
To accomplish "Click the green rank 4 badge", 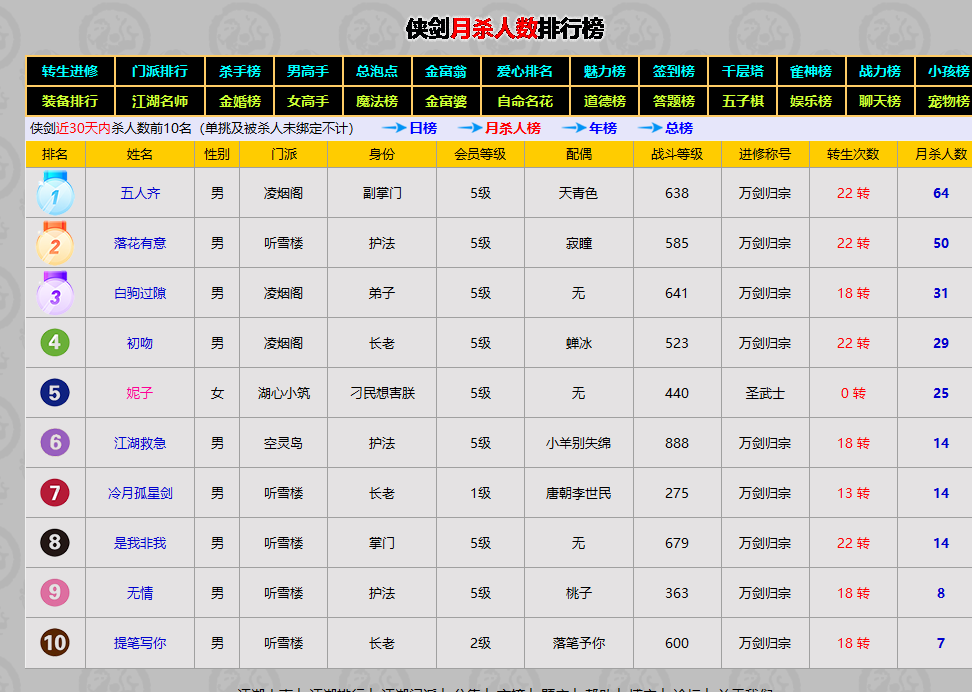I will (x=55, y=342).
